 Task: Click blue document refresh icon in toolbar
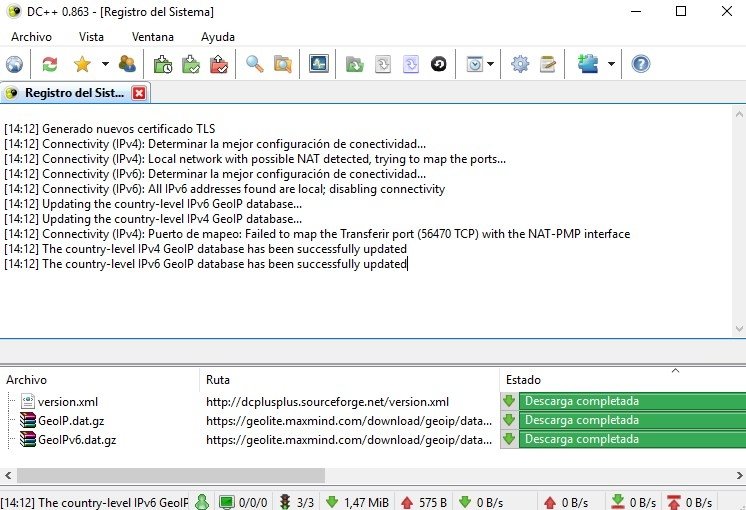click(x=411, y=64)
